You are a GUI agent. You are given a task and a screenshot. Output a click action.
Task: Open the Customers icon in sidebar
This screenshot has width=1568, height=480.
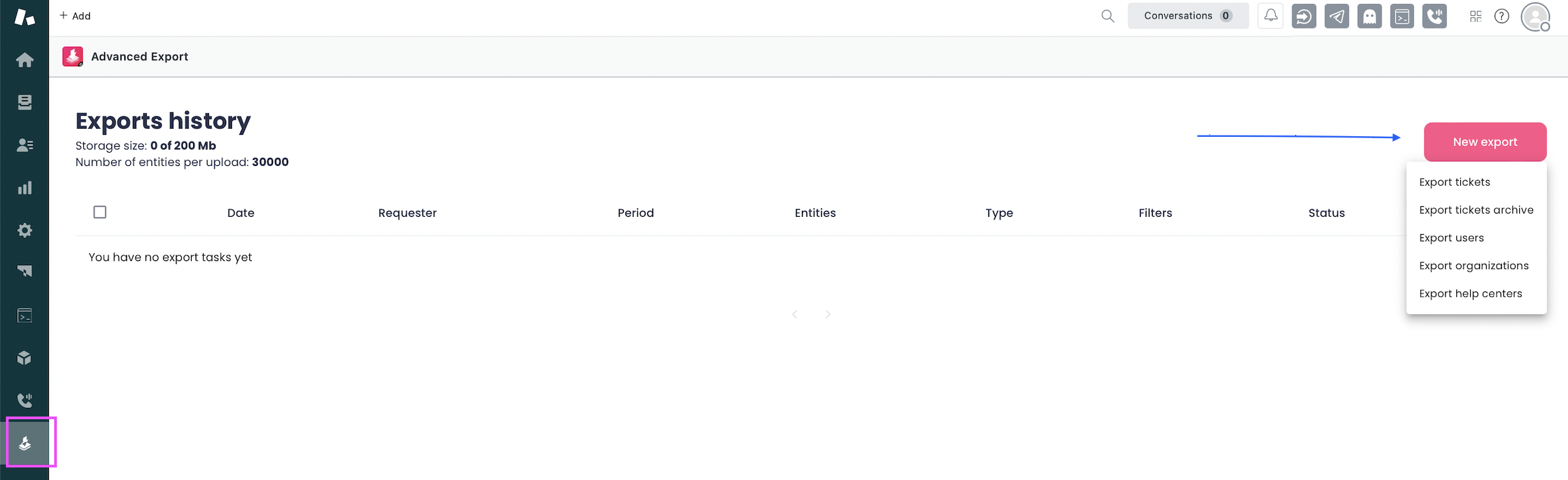click(x=24, y=145)
